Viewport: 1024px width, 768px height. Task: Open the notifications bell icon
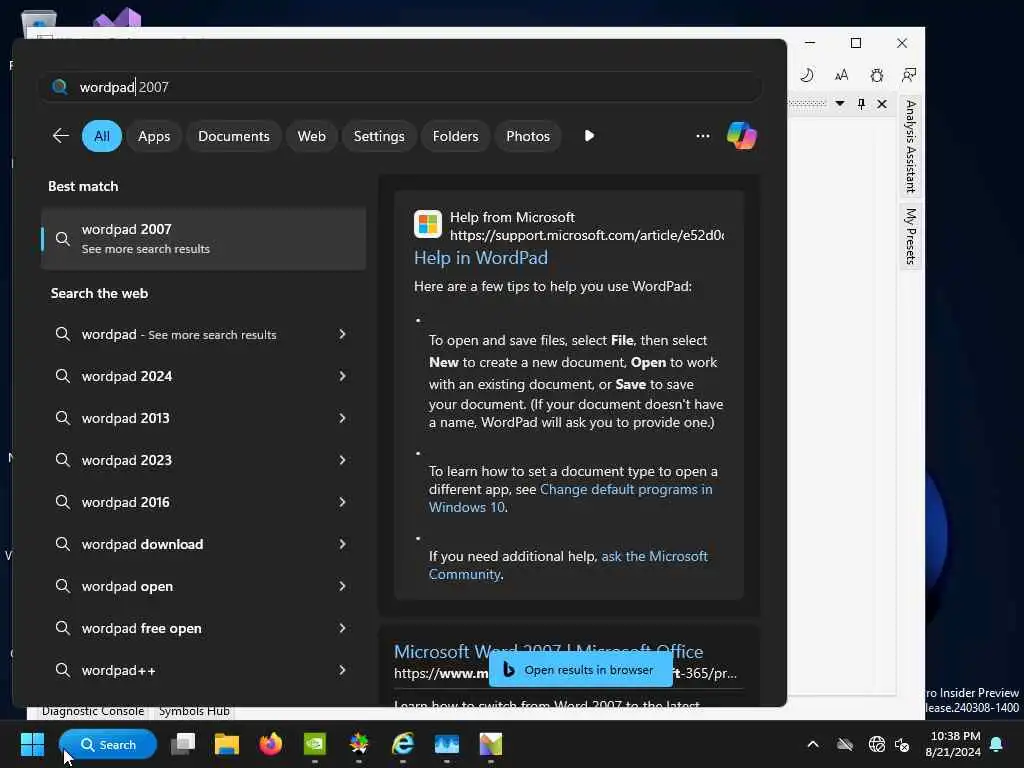pos(997,744)
